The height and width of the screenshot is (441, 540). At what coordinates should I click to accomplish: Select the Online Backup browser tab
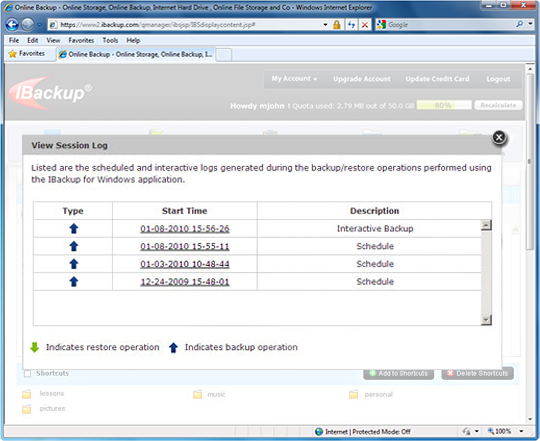[x=136, y=54]
